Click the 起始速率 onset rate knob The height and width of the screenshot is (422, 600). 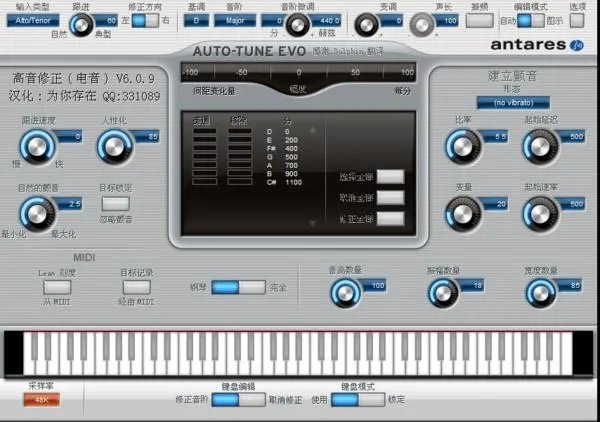pyautogui.click(x=540, y=215)
